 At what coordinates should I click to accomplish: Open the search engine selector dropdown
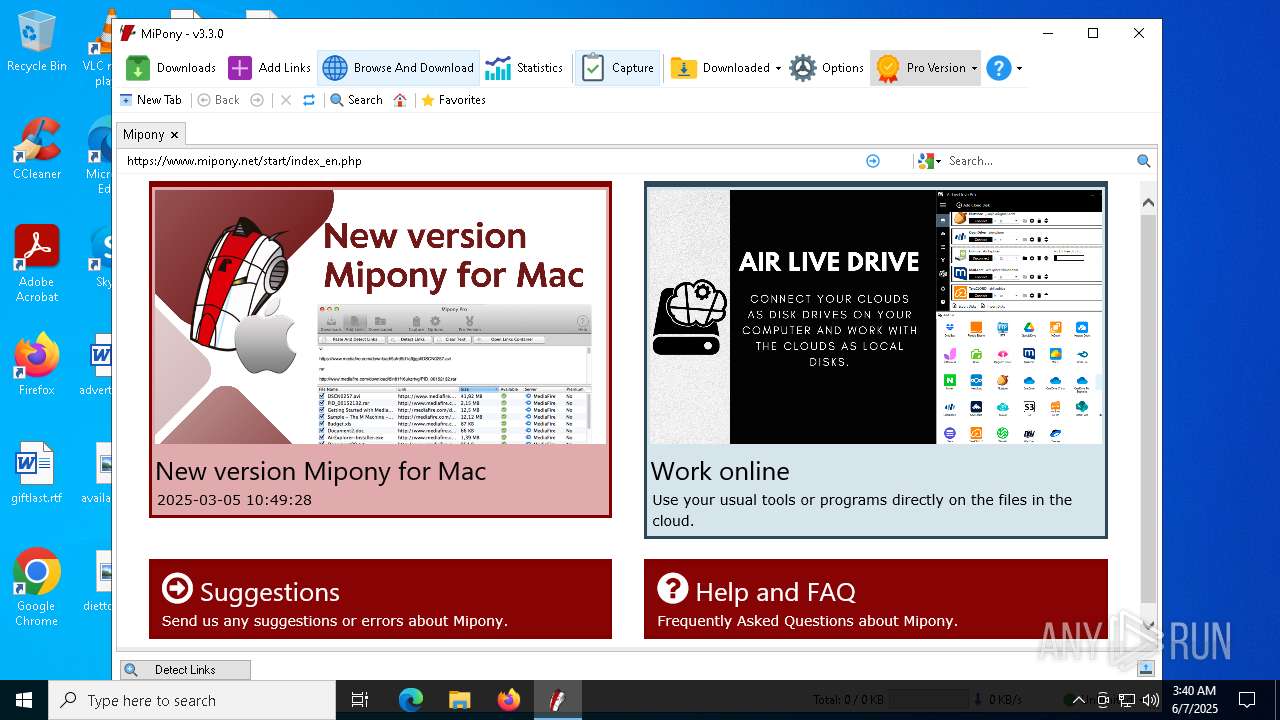929,161
